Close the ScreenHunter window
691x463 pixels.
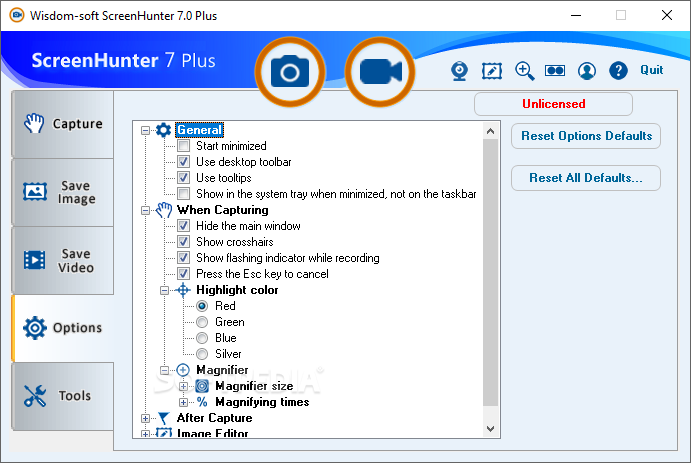(x=667, y=15)
